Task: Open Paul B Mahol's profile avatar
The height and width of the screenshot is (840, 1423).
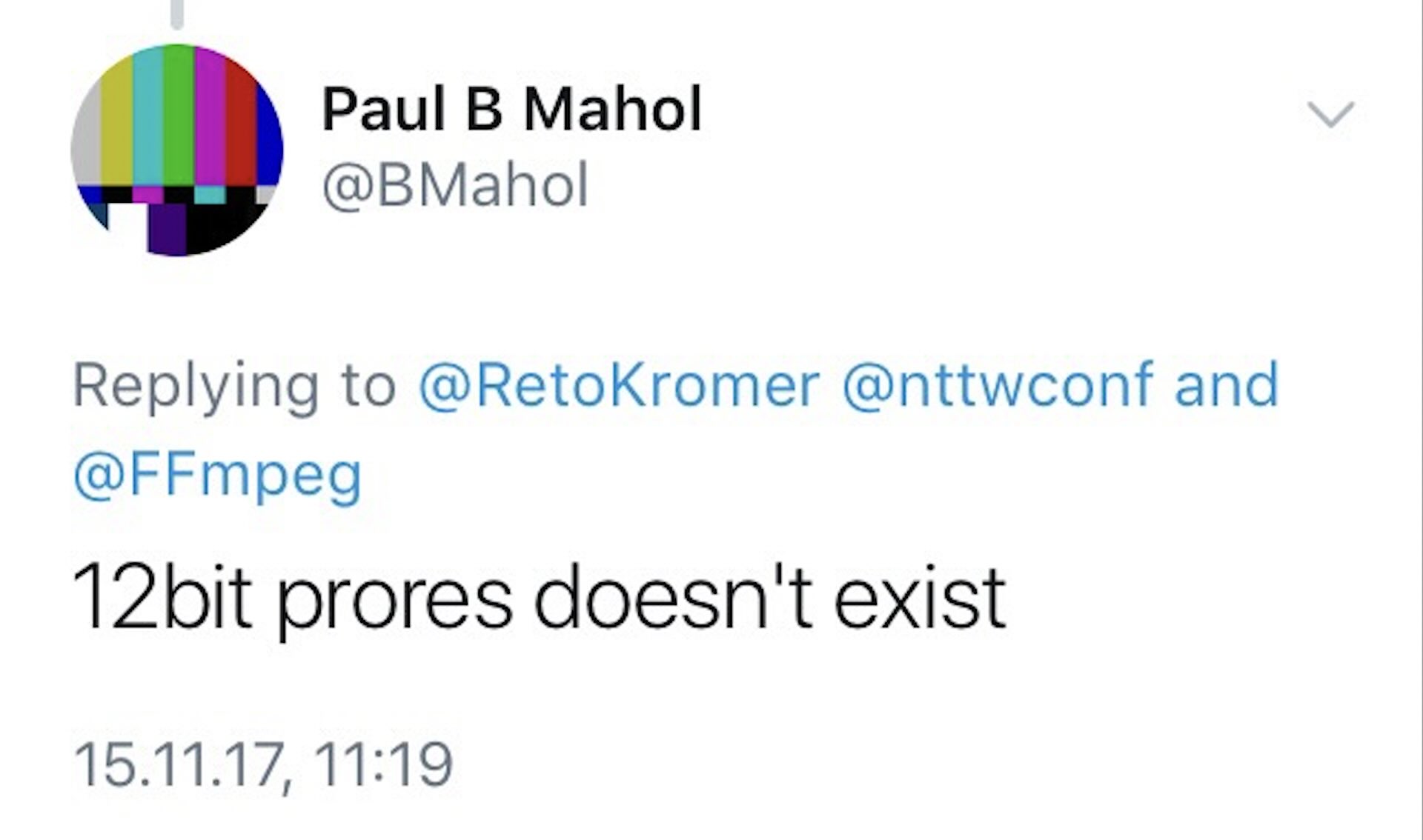Action: tap(176, 150)
